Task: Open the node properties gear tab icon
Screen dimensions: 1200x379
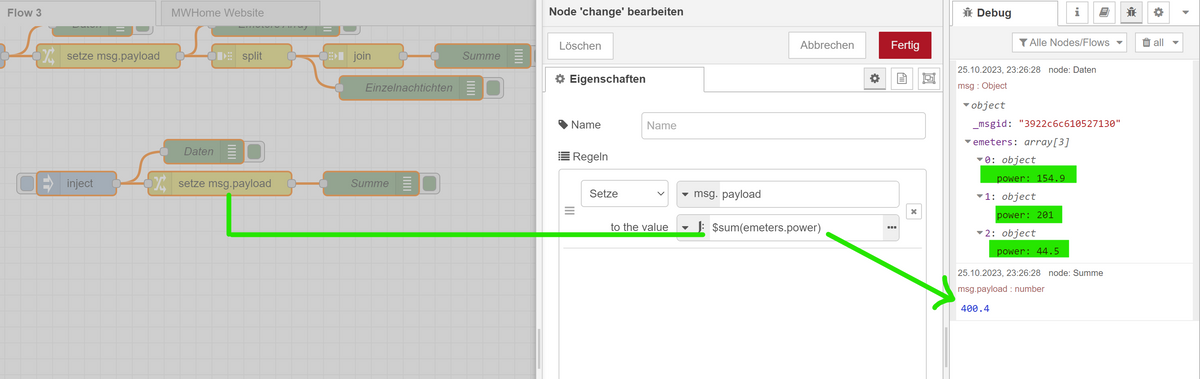Action: pyautogui.click(x=874, y=79)
